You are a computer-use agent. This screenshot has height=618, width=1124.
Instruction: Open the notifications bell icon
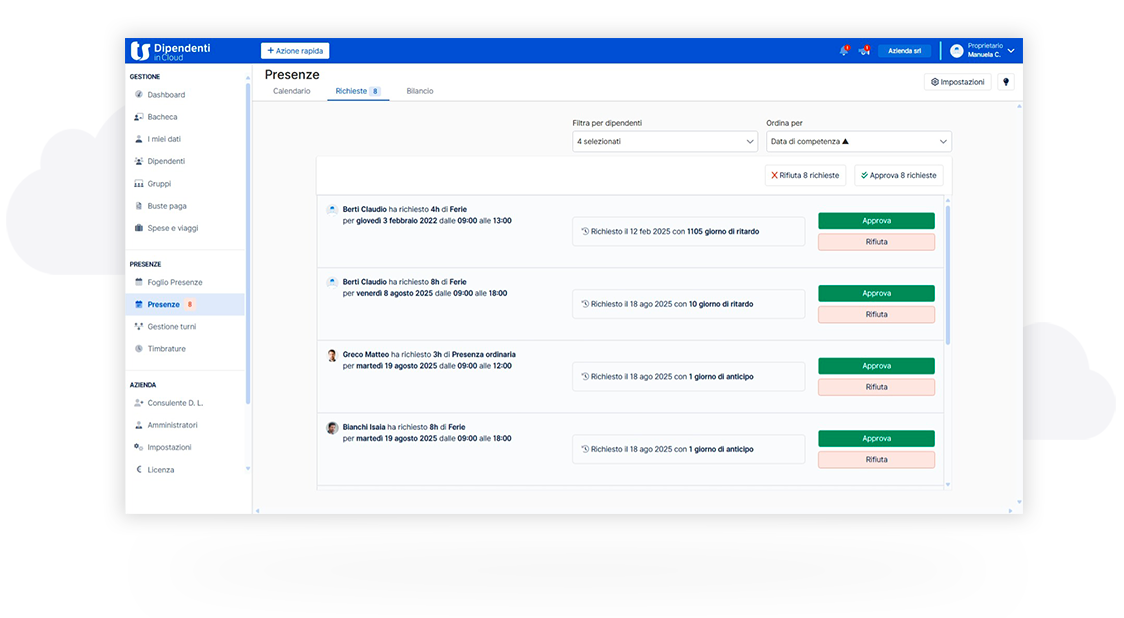click(844, 50)
